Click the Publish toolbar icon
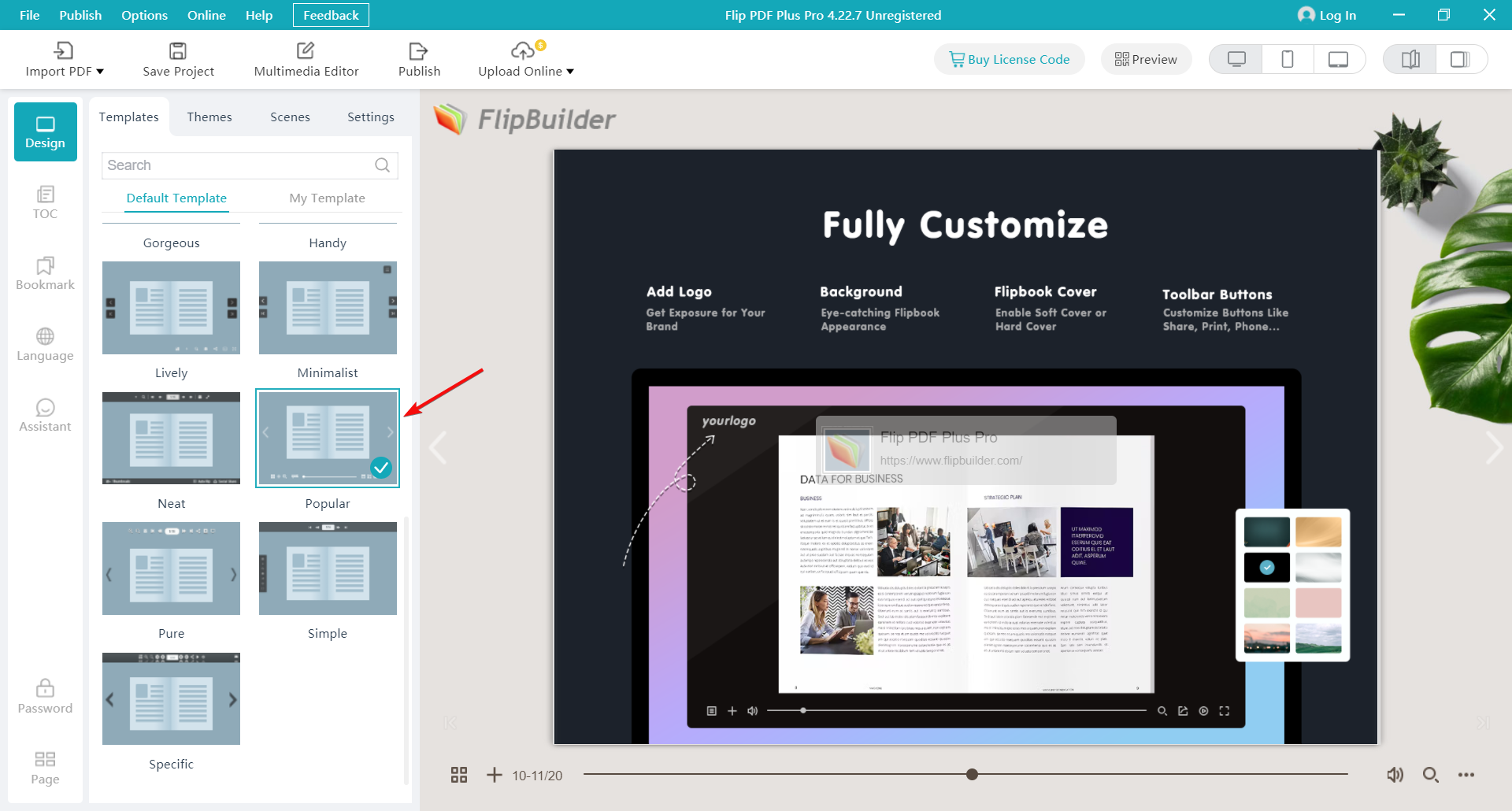 pos(418,51)
